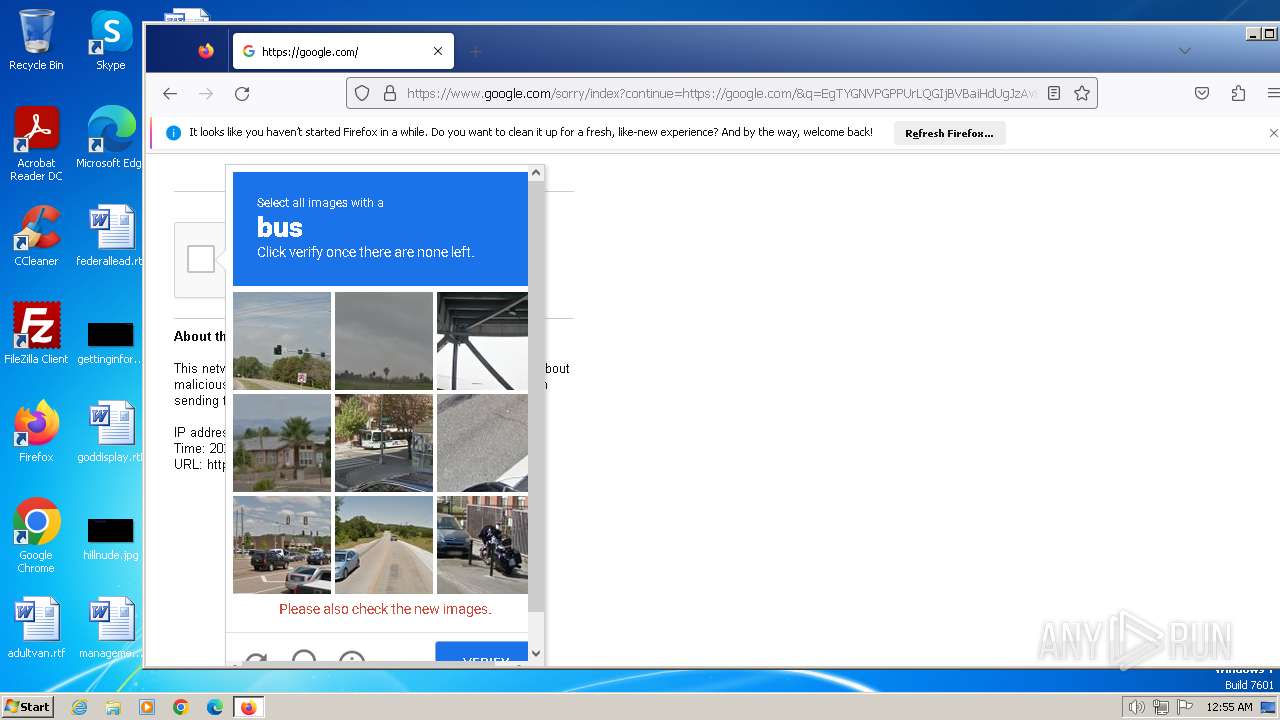The width and height of the screenshot is (1280, 720).
Task: Go forward in Firefox history
Action: [x=206, y=93]
